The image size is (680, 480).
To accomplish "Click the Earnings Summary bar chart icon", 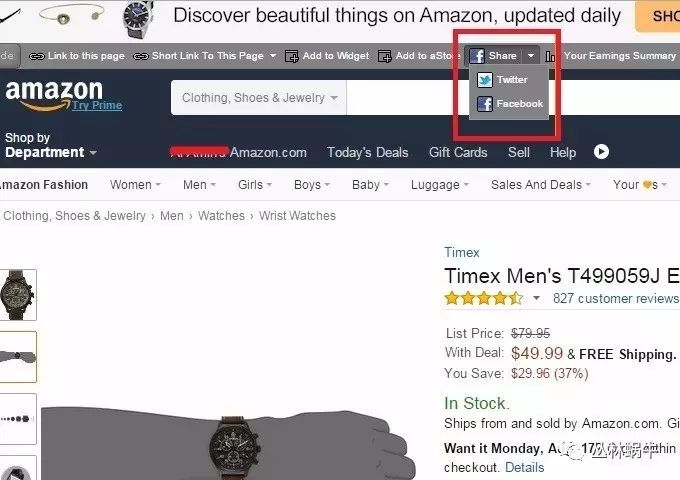I will [x=550, y=56].
